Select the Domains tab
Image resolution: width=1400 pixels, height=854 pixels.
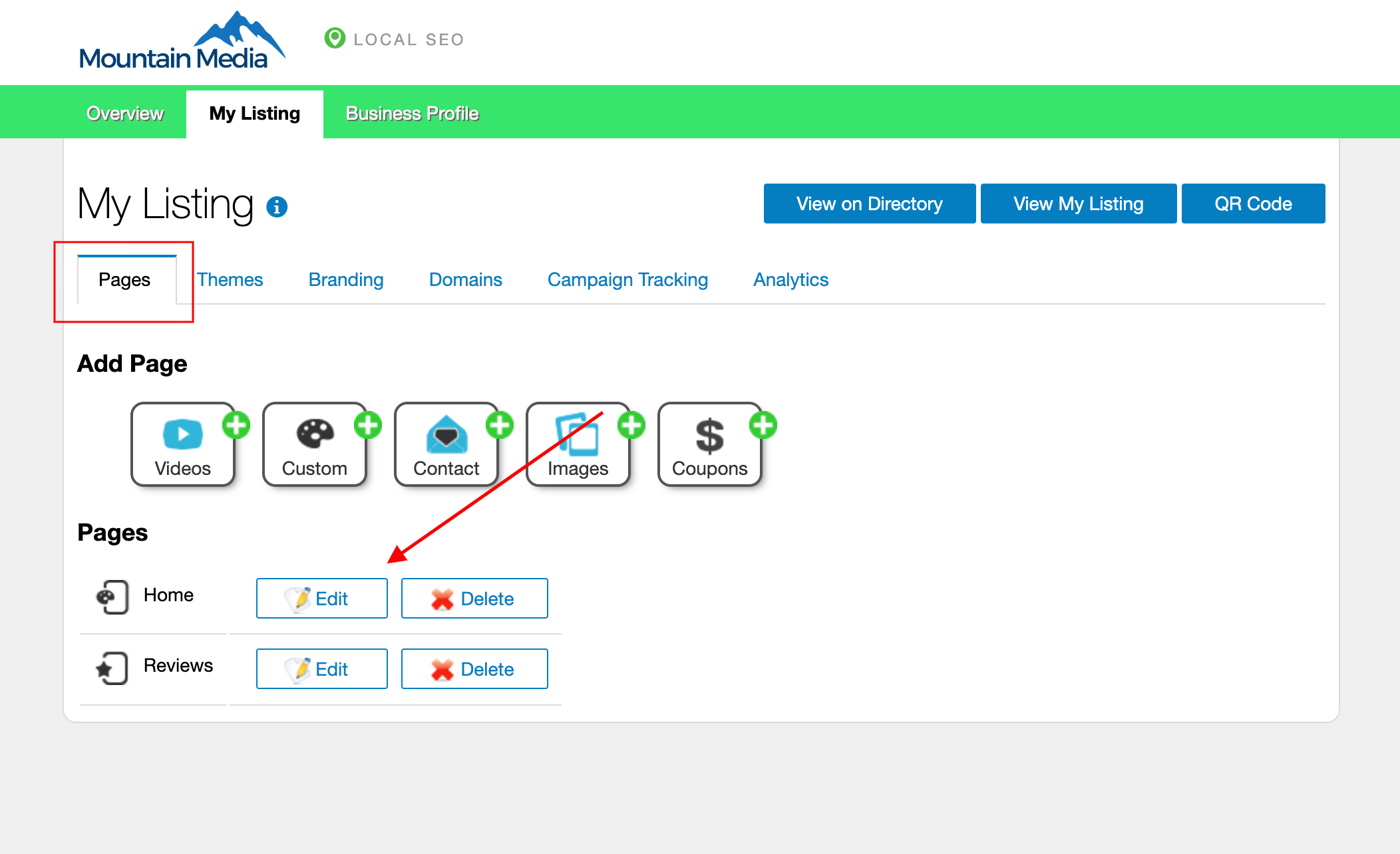[x=465, y=279]
